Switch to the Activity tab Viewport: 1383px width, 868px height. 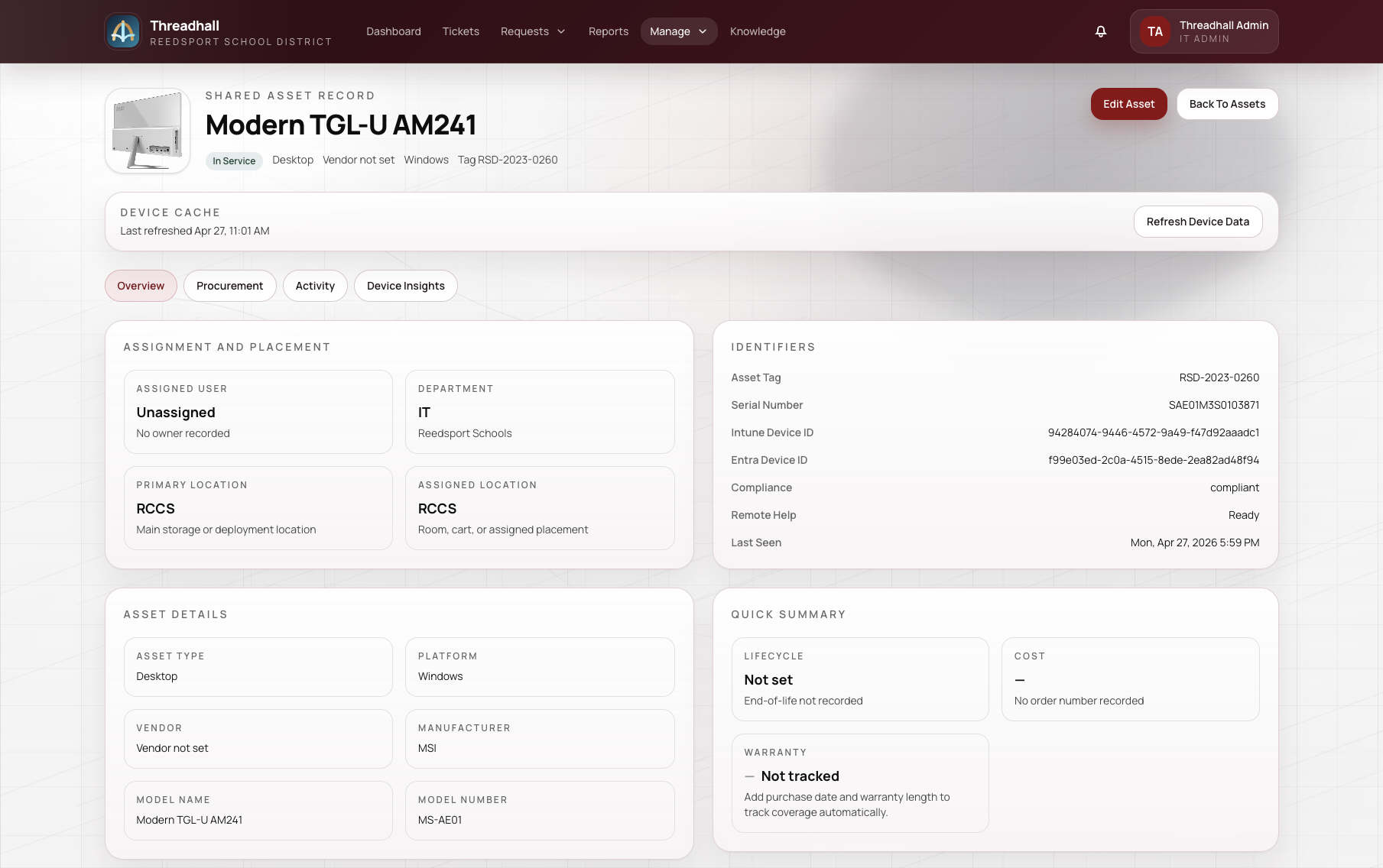tap(315, 286)
